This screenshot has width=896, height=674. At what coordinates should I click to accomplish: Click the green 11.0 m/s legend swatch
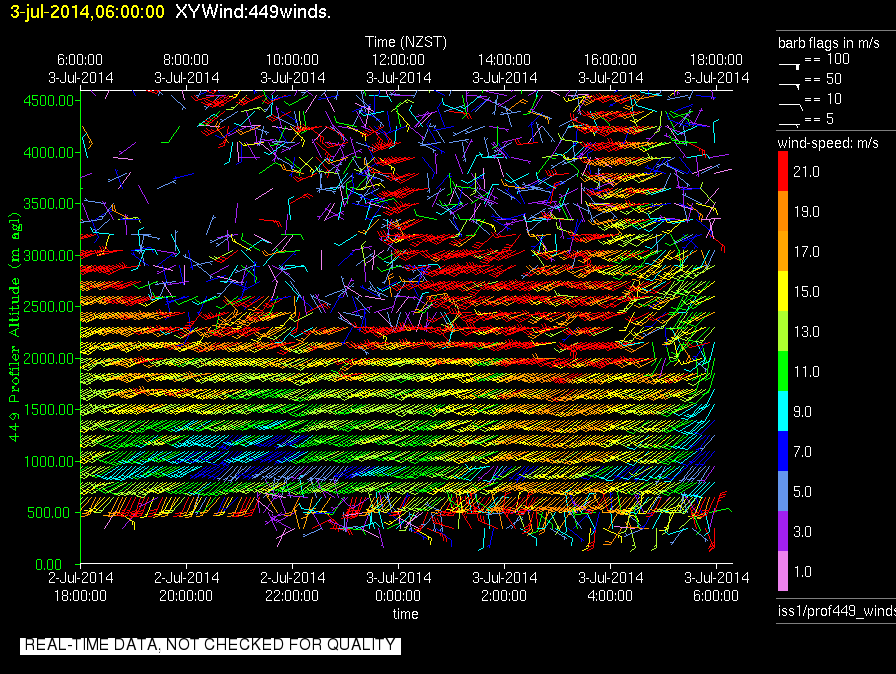783,371
